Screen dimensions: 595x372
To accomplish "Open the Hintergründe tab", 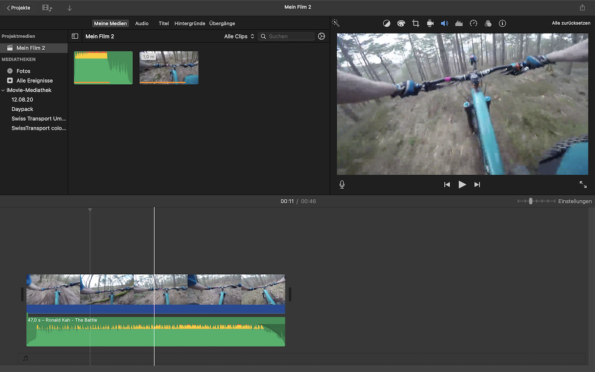I will coord(190,23).
